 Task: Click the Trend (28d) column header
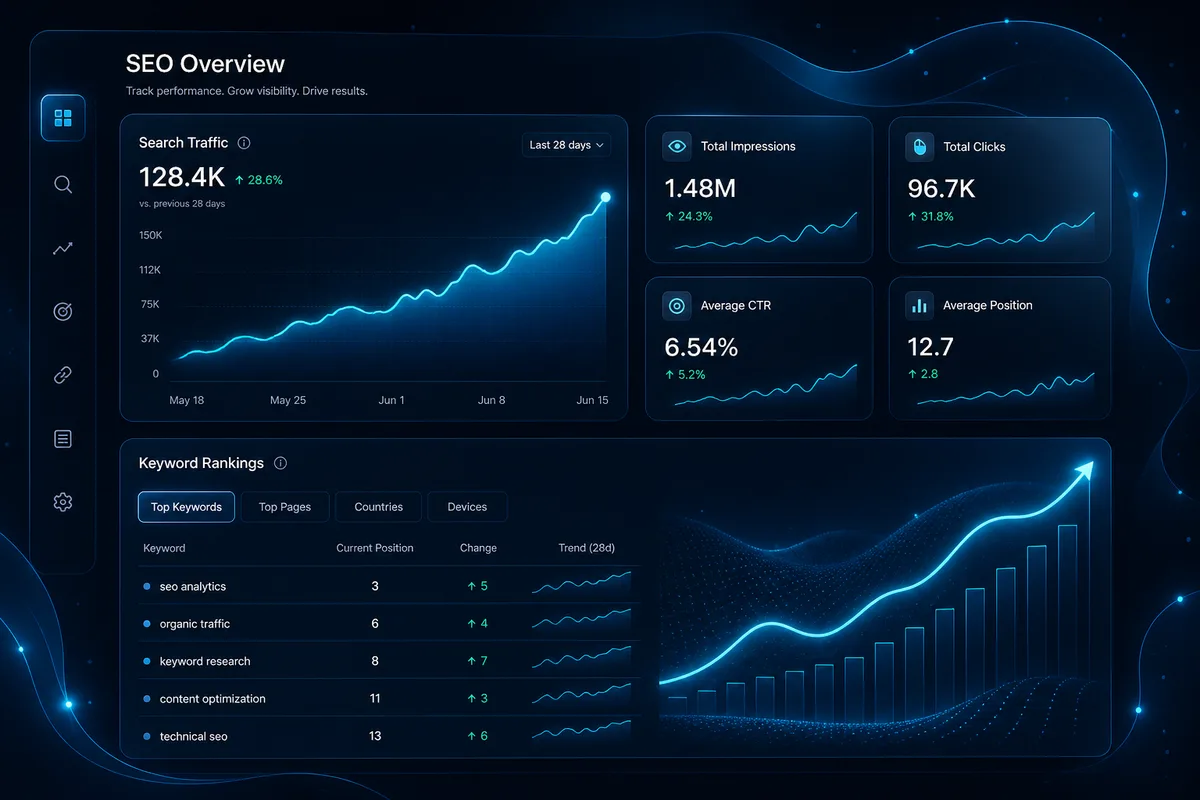click(x=586, y=548)
